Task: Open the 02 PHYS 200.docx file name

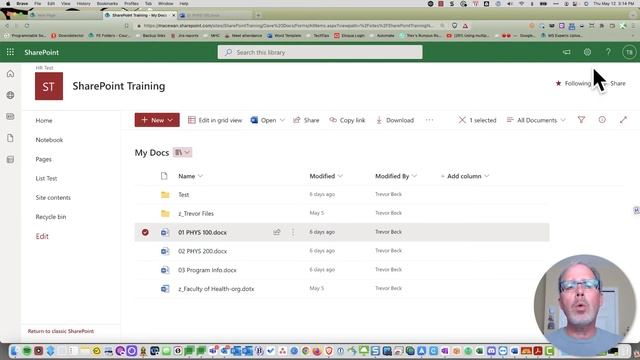Action: (x=202, y=251)
